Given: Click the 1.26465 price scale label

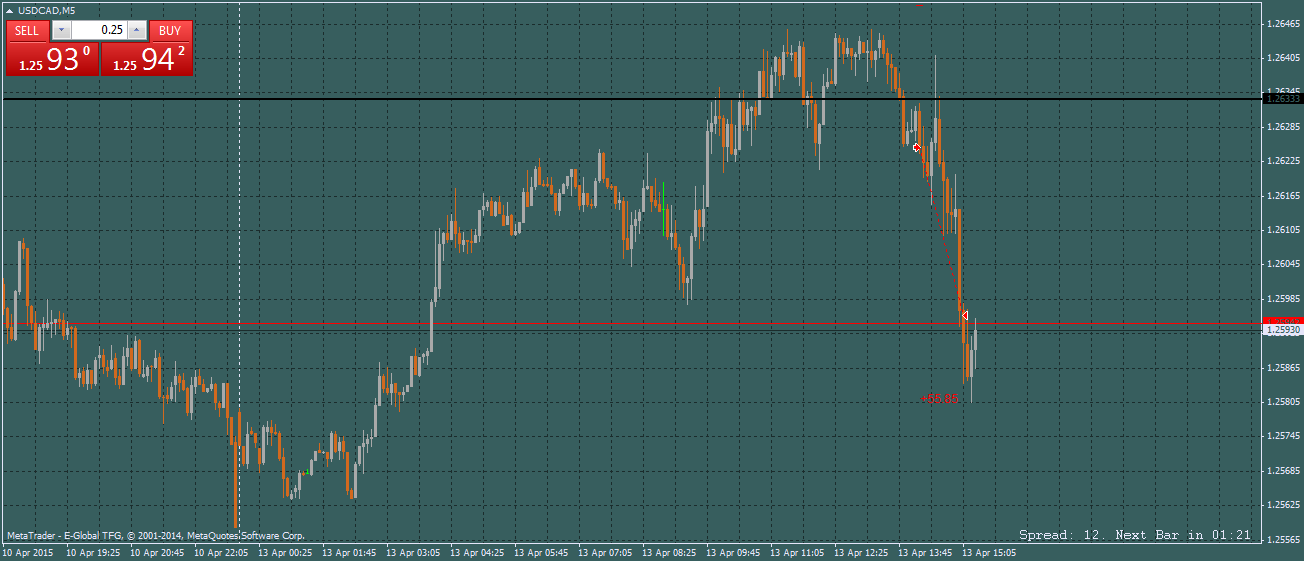Looking at the screenshot, I should 1283,23.
